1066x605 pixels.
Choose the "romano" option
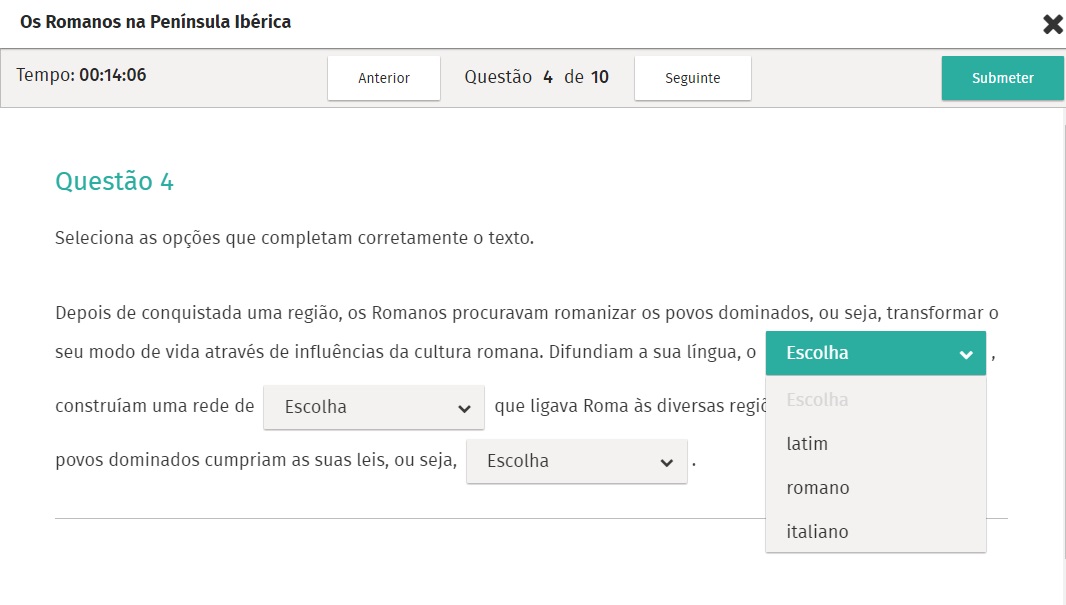coord(817,488)
